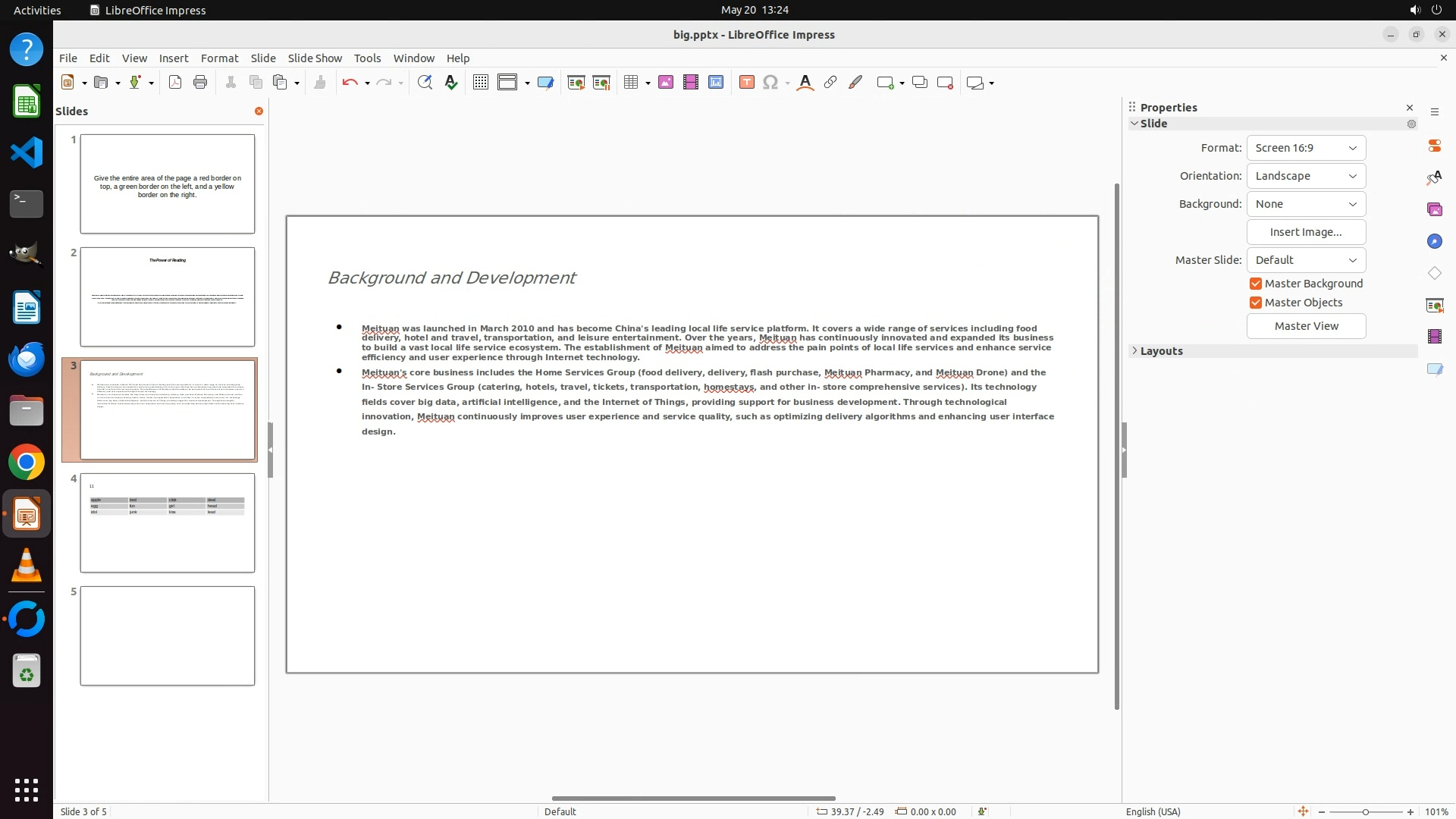Click the Print toolbar icon
Screen dimensions: 1456x819
(x=200, y=83)
